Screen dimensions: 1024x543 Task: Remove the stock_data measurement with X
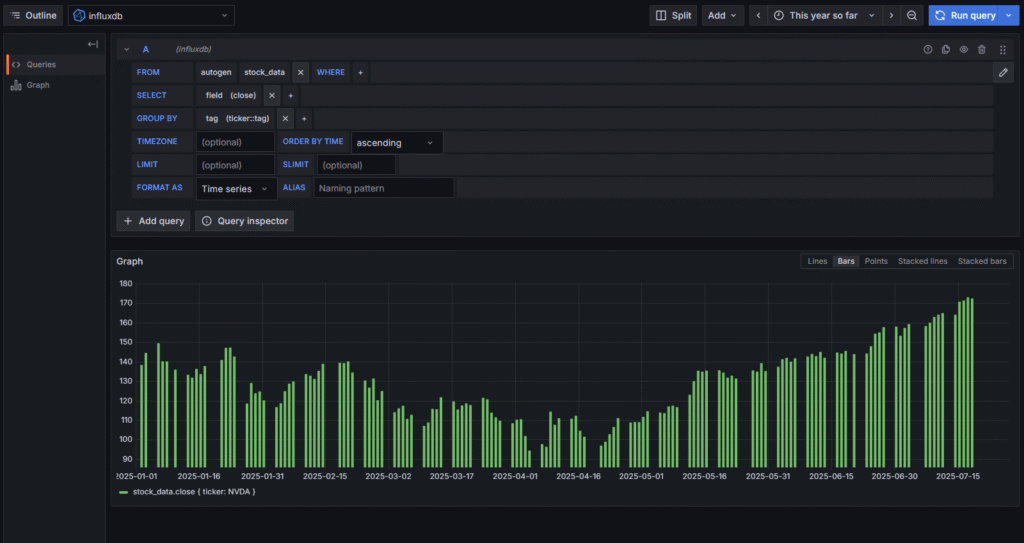coord(300,72)
